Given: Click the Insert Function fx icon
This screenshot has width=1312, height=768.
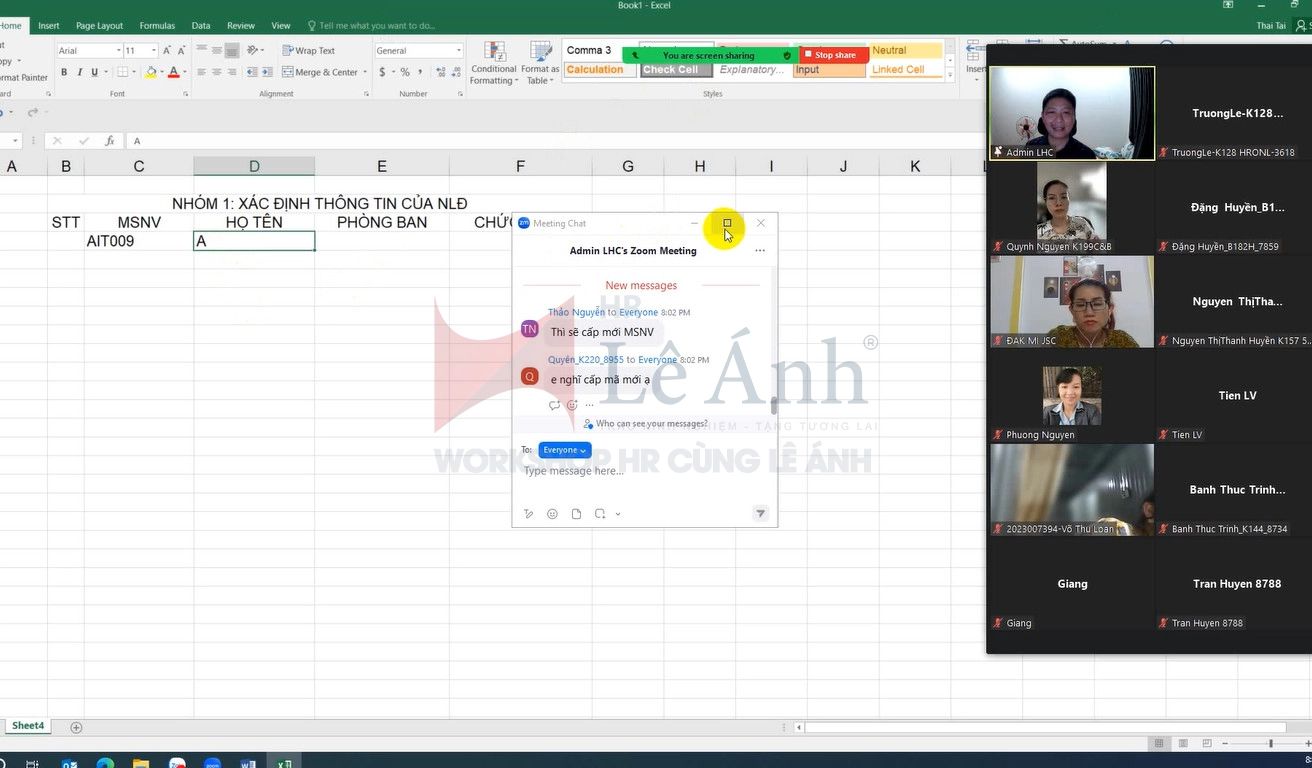Looking at the screenshot, I should [x=110, y=141].
